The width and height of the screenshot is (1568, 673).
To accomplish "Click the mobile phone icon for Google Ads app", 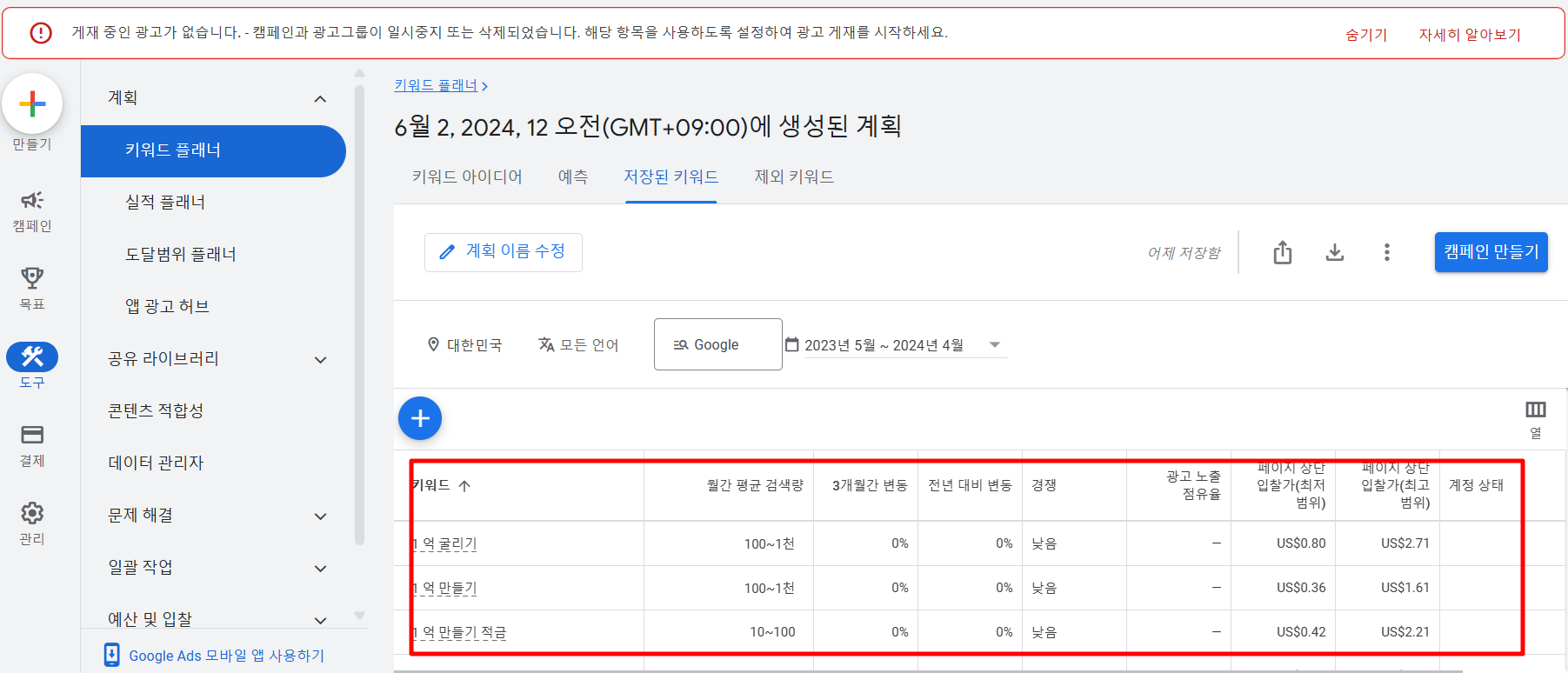I will coord(112,655).
